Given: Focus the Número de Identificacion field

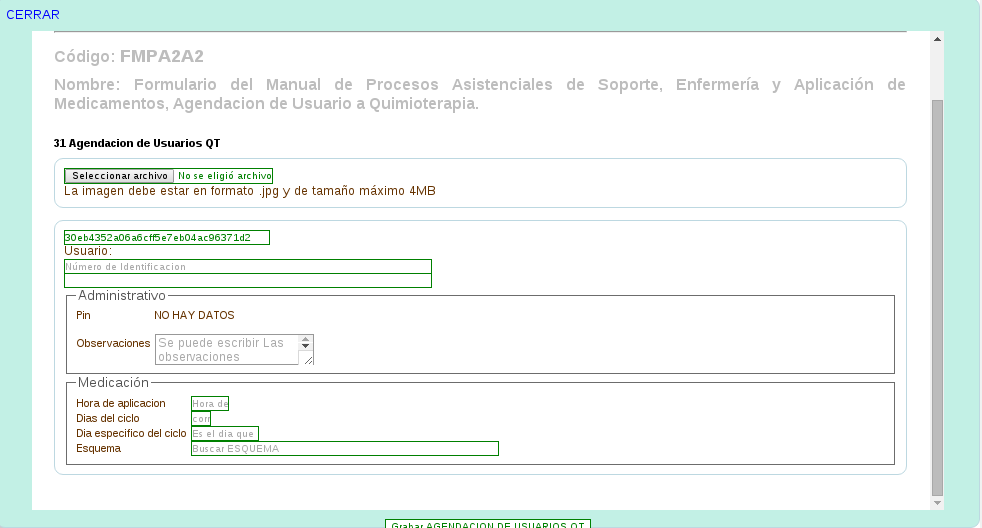Looking at the screenshot, I should click(247, 267).
